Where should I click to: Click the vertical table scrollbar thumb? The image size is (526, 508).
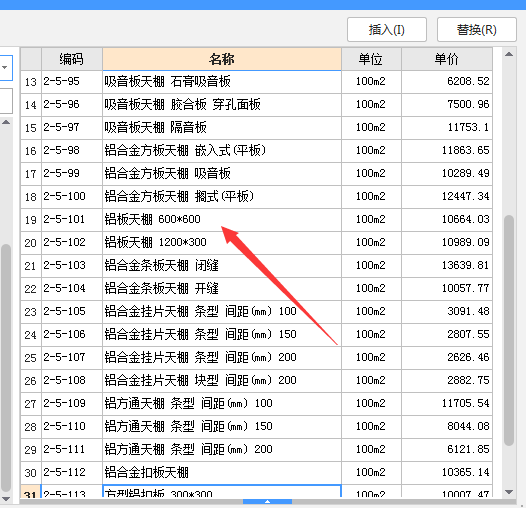pyautogui.click(x=509, y=331)
